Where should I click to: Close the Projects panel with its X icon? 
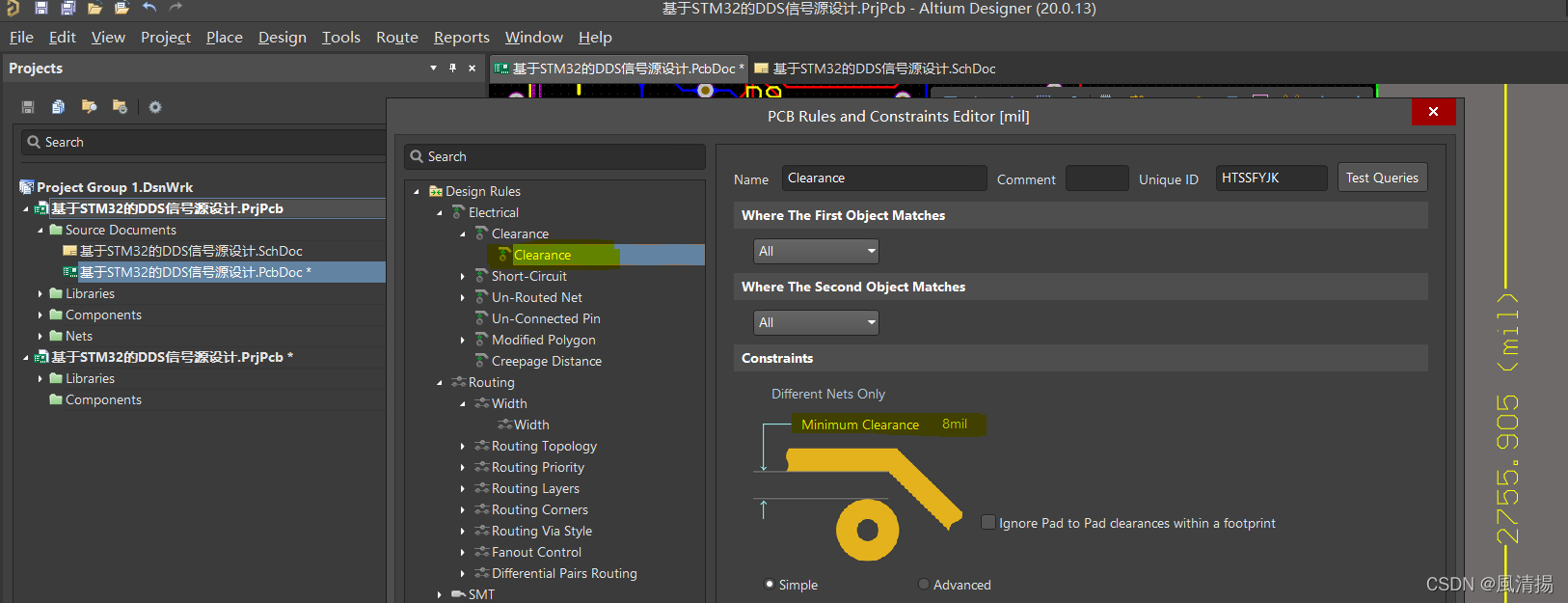click(x=472, y=68)
